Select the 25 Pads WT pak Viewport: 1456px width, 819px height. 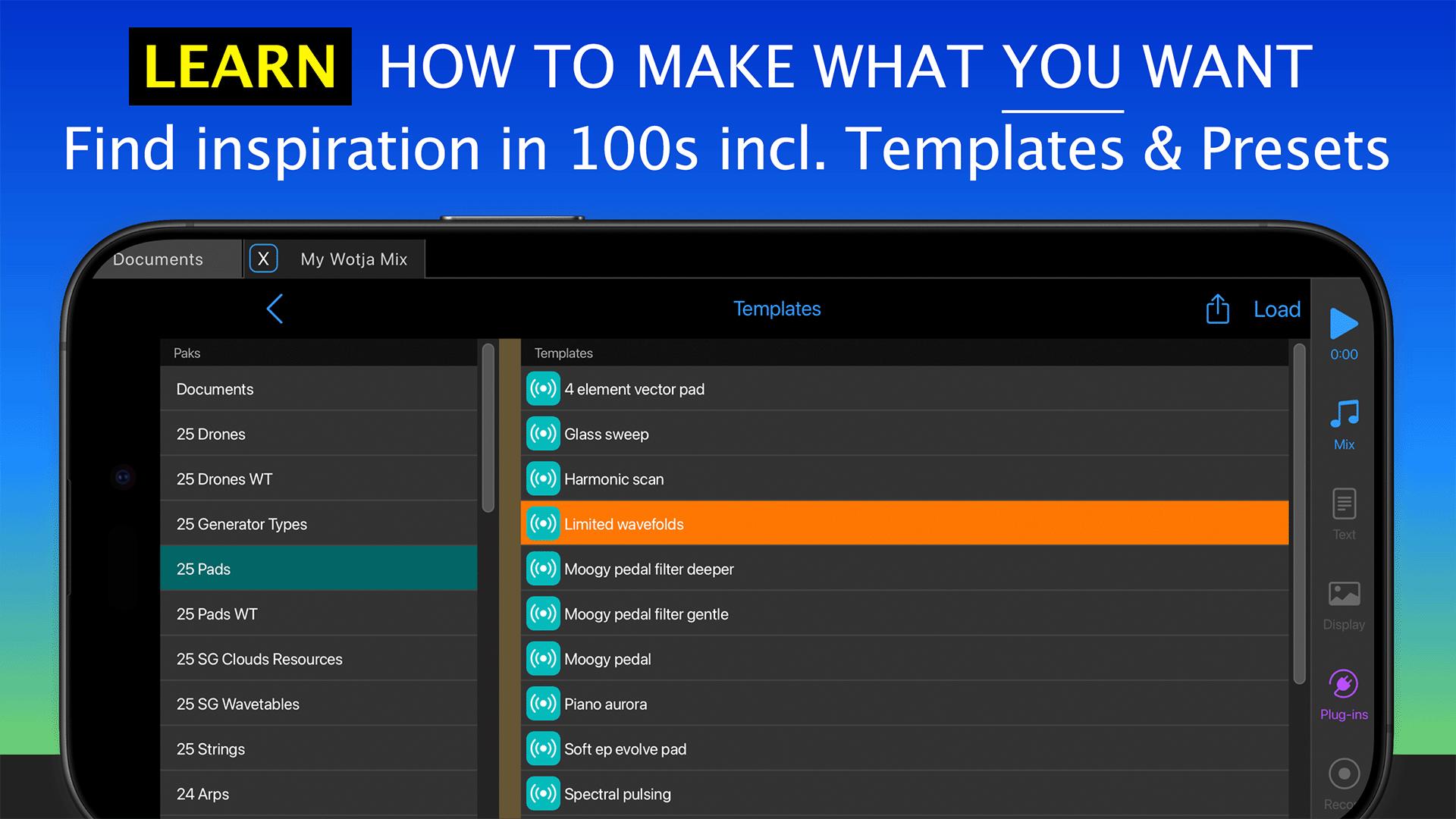318,613
